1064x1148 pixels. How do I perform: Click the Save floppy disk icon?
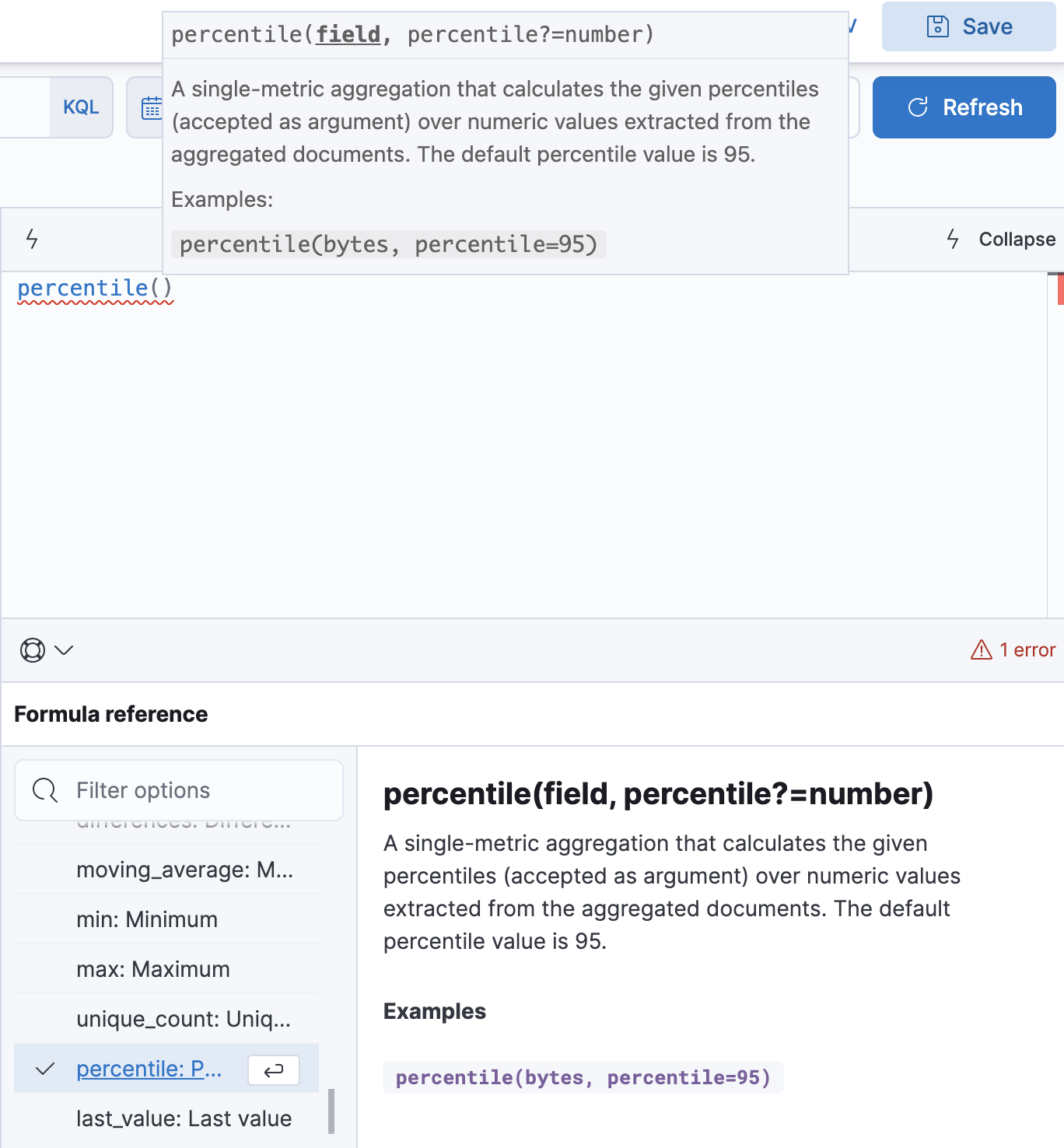click(938, 26)
